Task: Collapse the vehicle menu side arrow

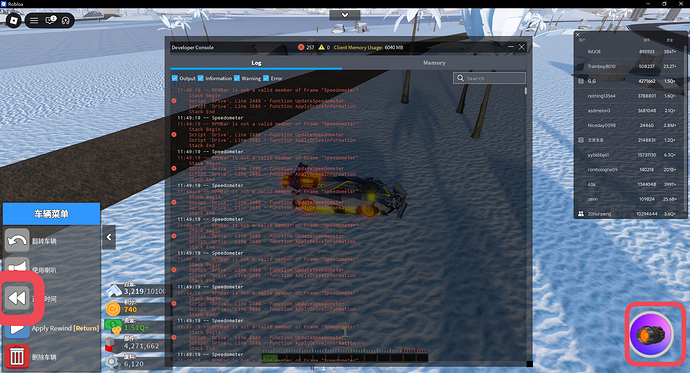Action: (109, 237)
